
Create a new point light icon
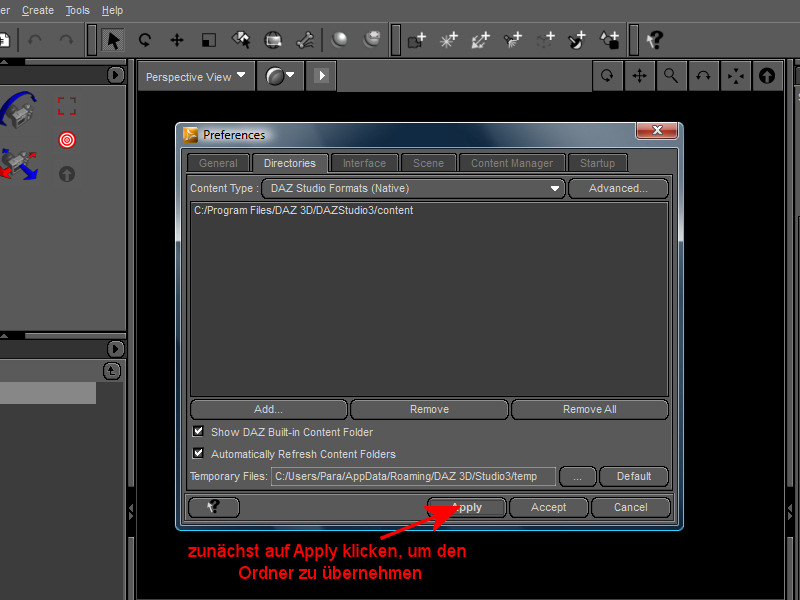click(449, 40)
